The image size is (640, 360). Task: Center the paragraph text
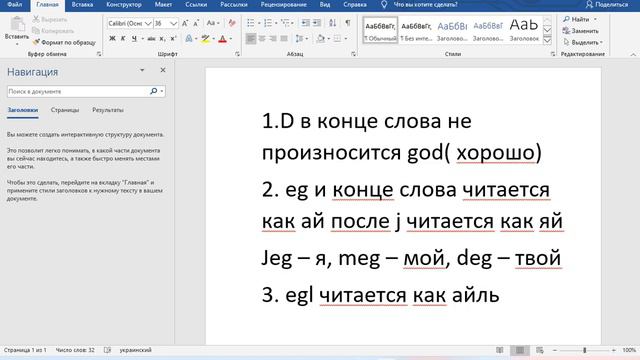click(262, 39)
